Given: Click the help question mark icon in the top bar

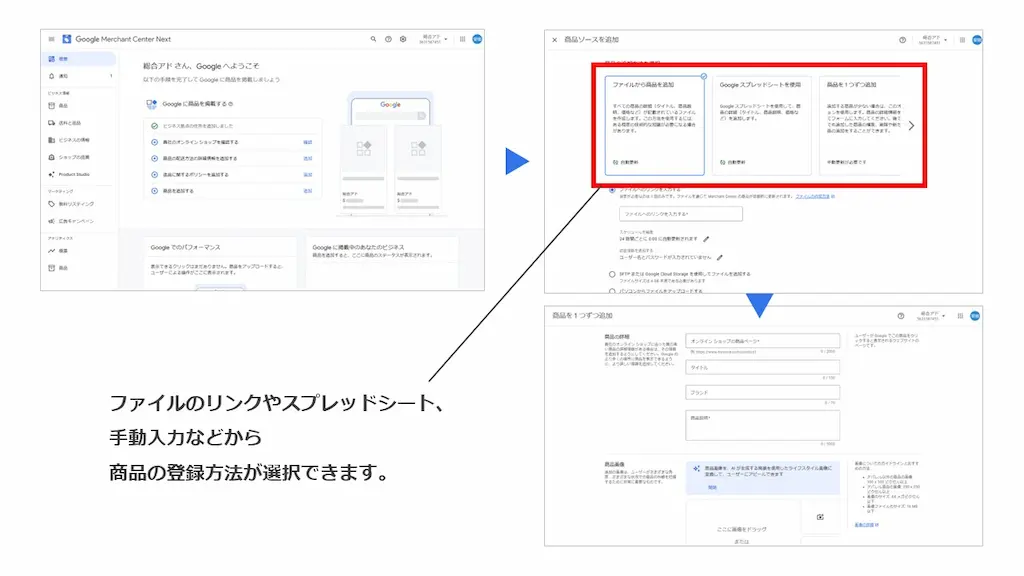Looking at the screenshot, I should click(388, 38).
